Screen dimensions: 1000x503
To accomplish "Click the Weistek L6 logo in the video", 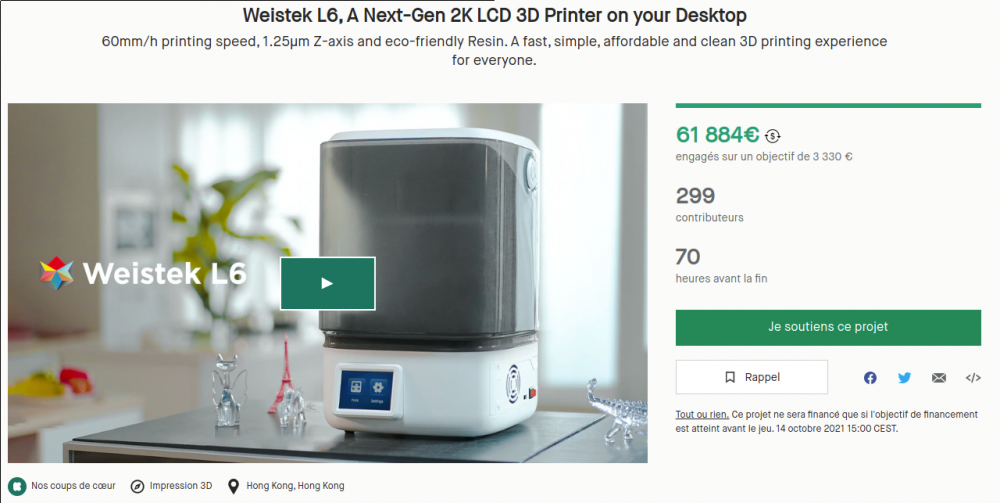I will [x=143, y=272].
